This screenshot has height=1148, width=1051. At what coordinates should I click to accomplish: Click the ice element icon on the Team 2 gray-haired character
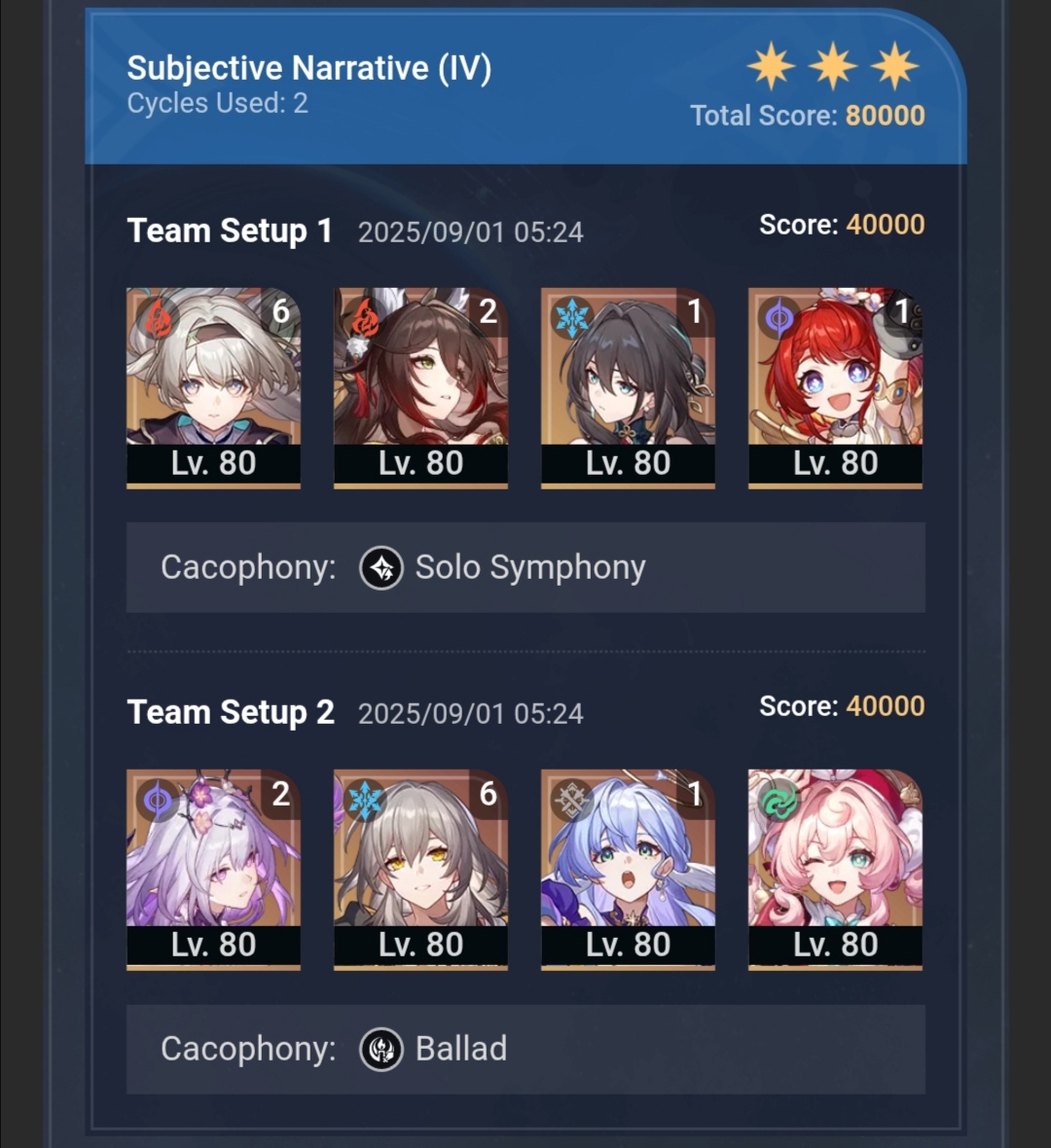click(x=365, y=801)
